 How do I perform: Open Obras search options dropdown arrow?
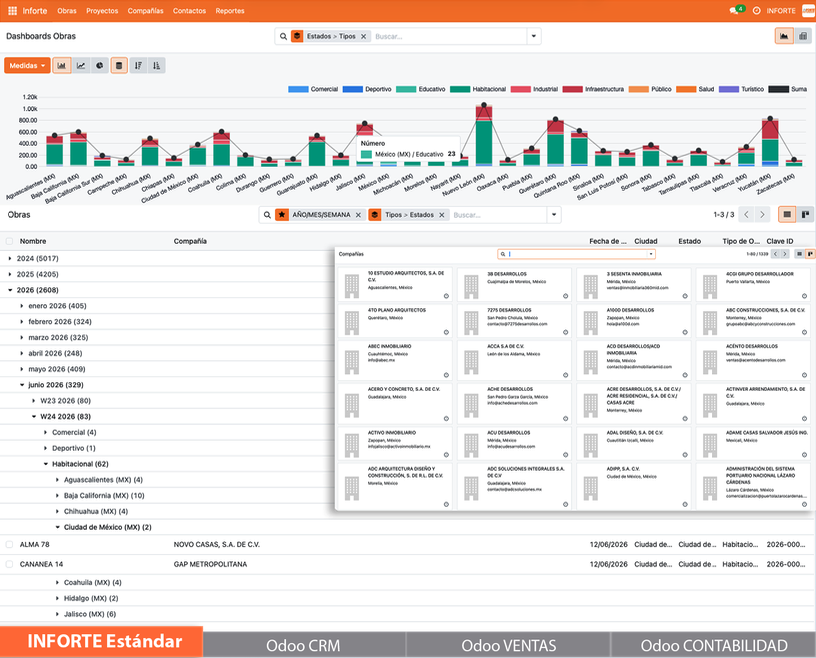coord(554,215)
